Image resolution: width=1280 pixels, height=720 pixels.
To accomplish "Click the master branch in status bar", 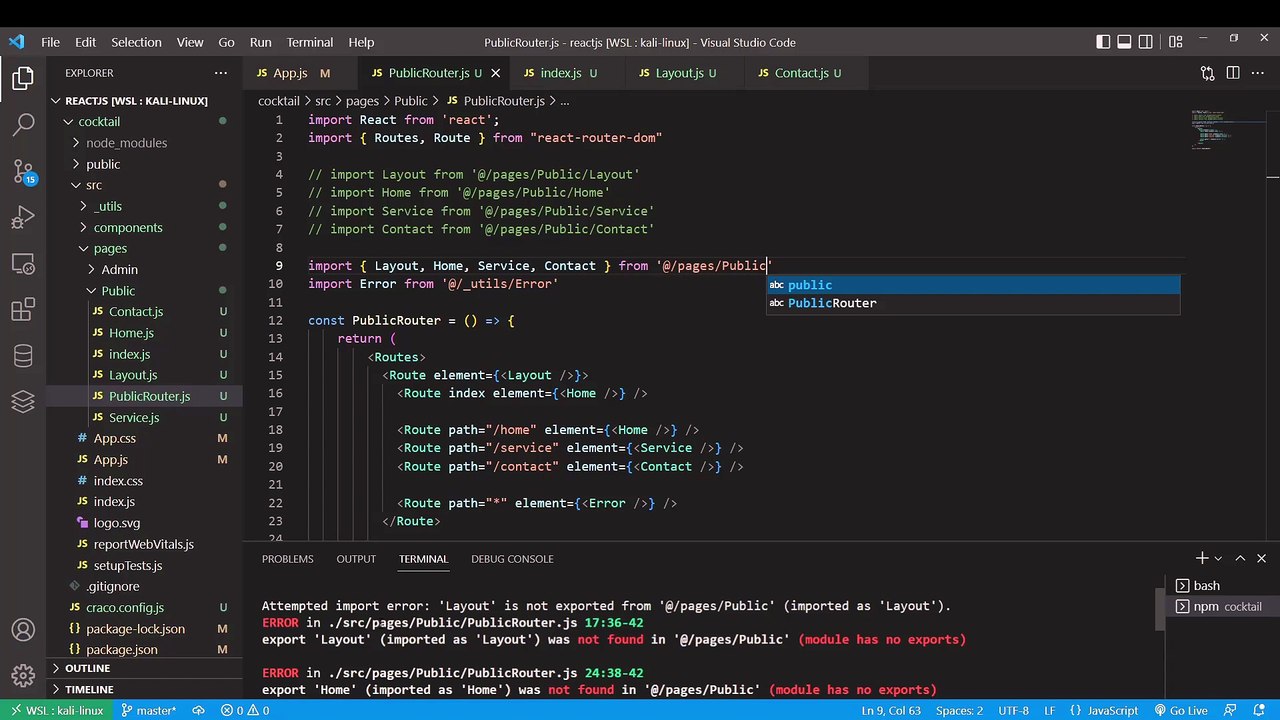I will [x=148, y=710].
